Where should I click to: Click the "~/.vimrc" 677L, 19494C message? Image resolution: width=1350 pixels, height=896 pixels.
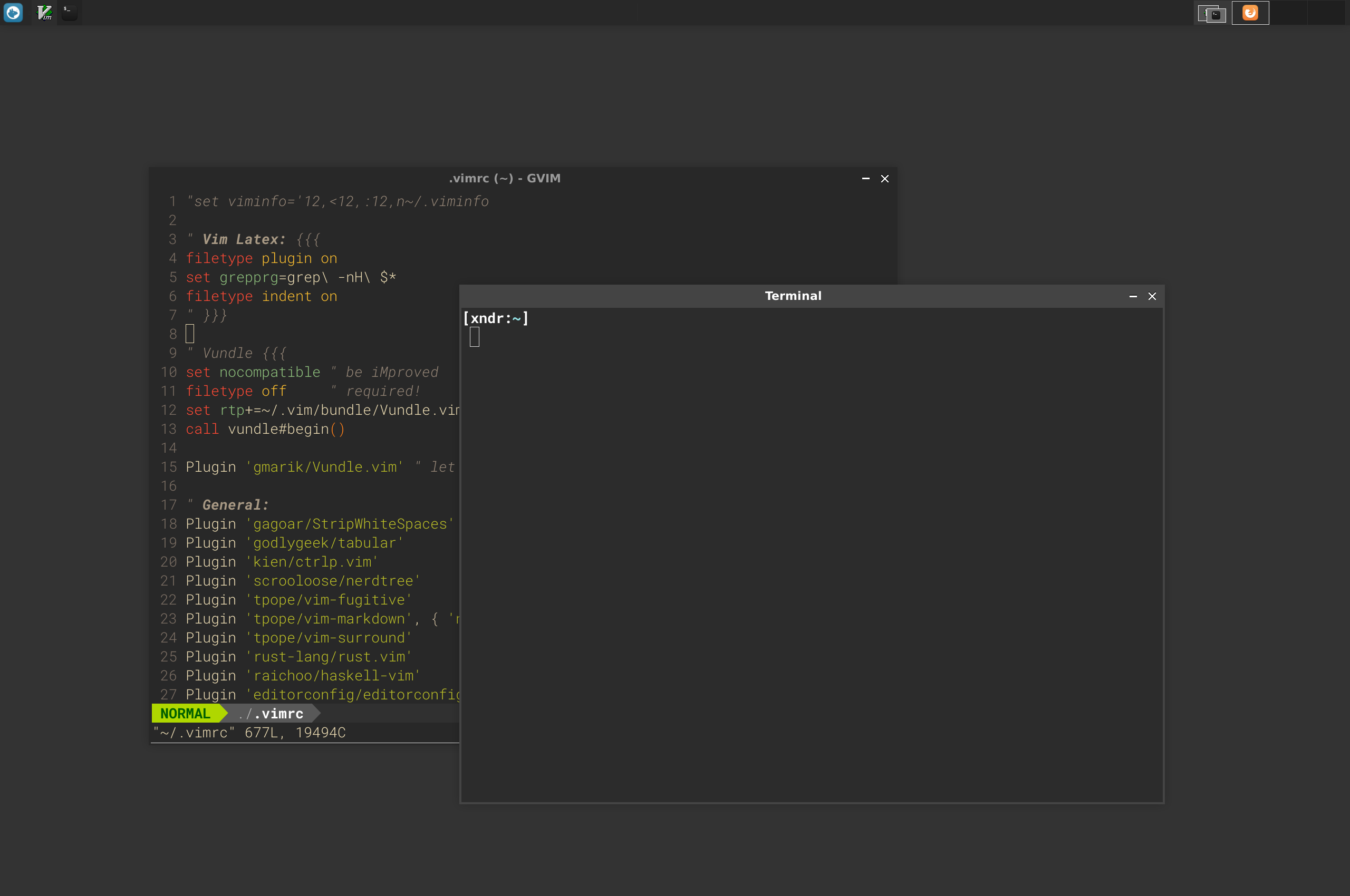[x=249, y=733]
